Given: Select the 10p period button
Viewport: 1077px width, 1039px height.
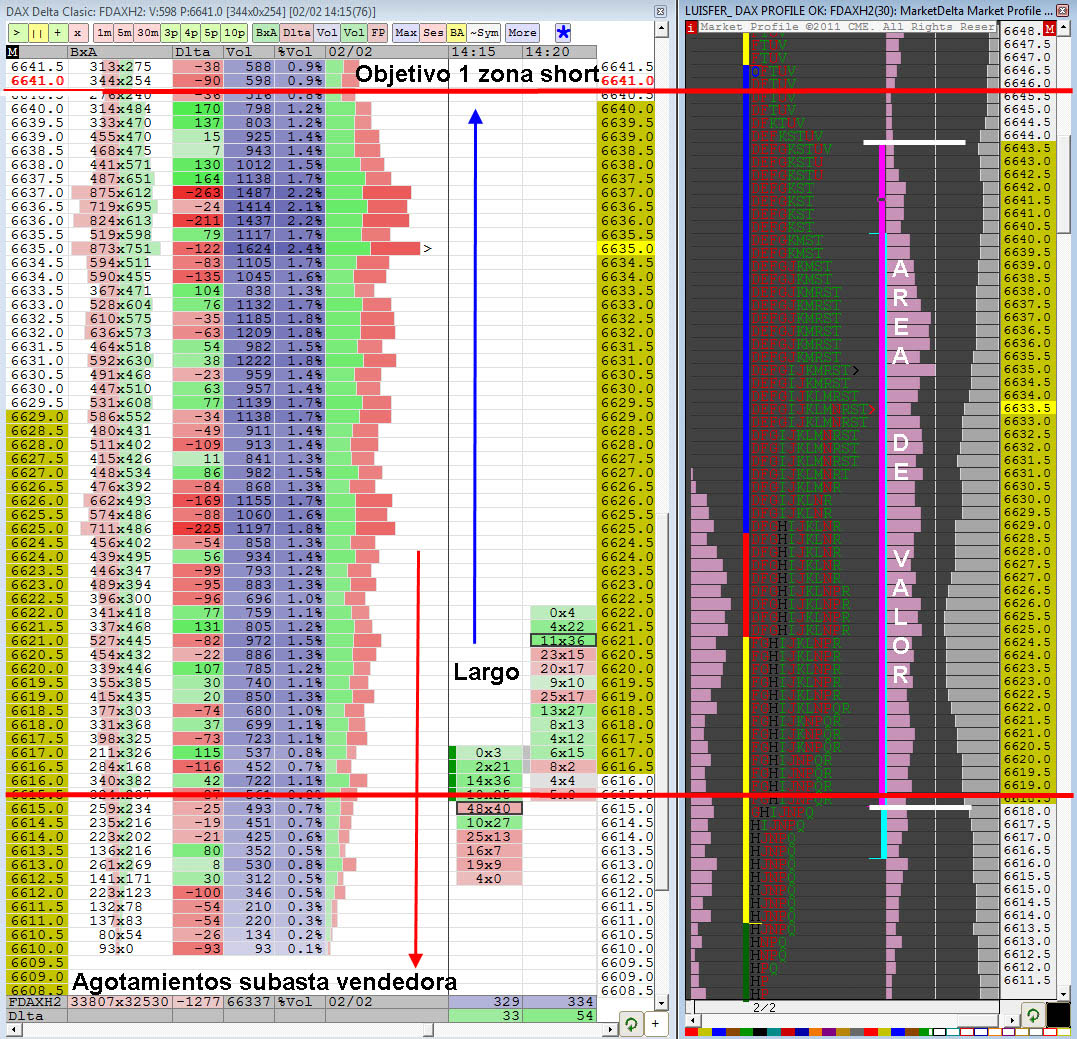Looking at the screenshot, I should tap(234, 32).
